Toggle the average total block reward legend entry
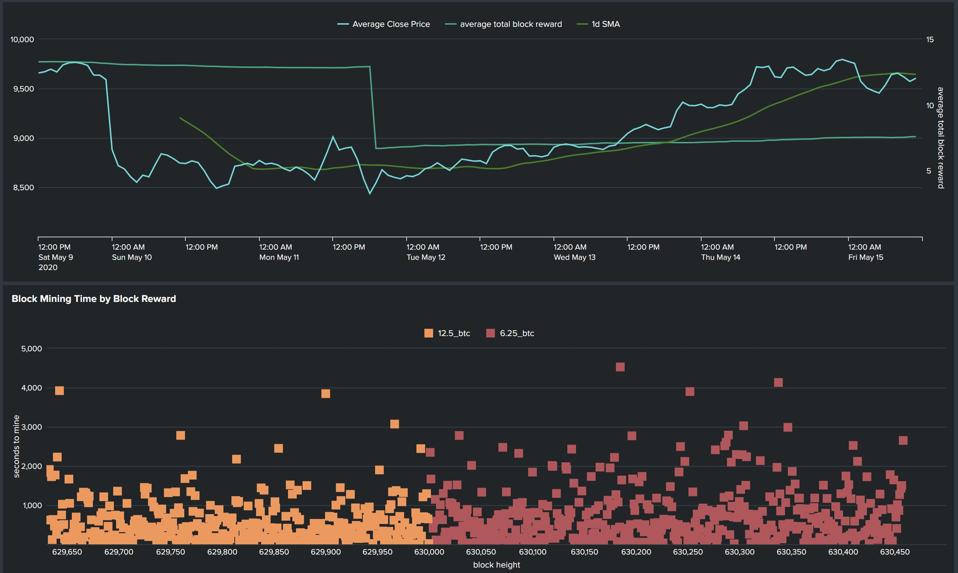958x573 pixels. pyautogui.click(x=503, y=24)
